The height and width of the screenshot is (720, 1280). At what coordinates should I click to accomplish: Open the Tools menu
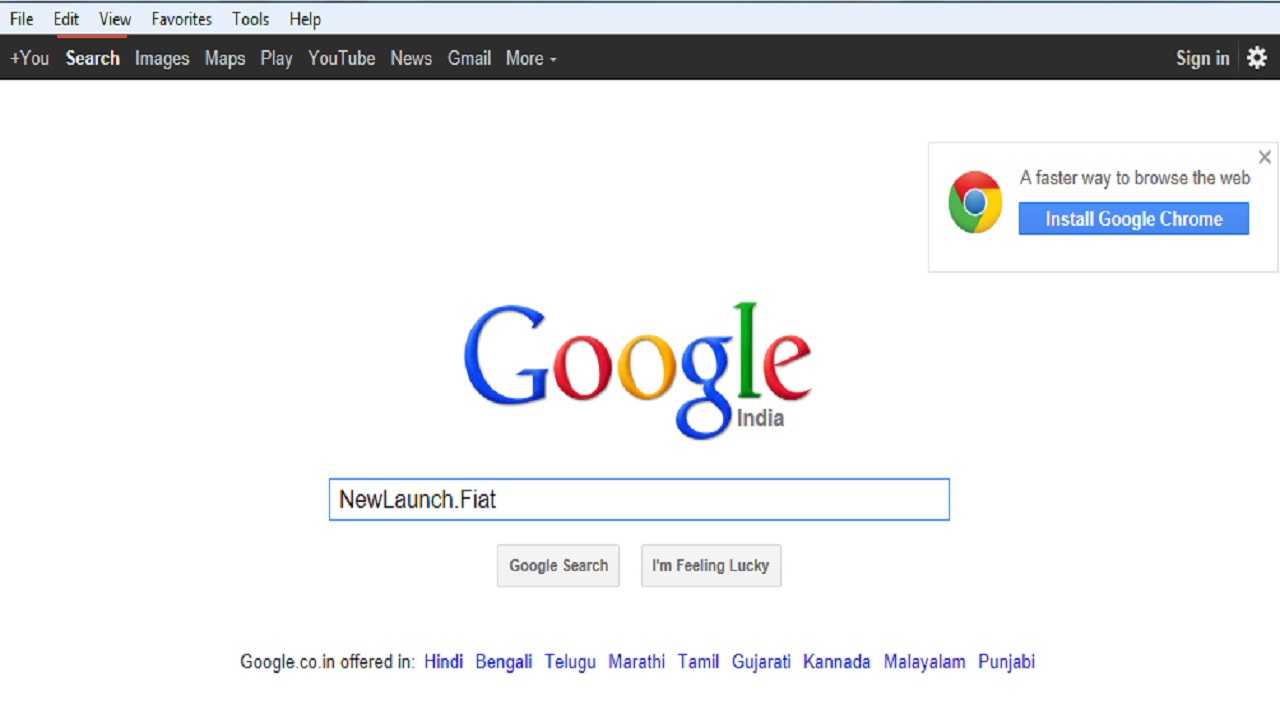pos(250,19)
